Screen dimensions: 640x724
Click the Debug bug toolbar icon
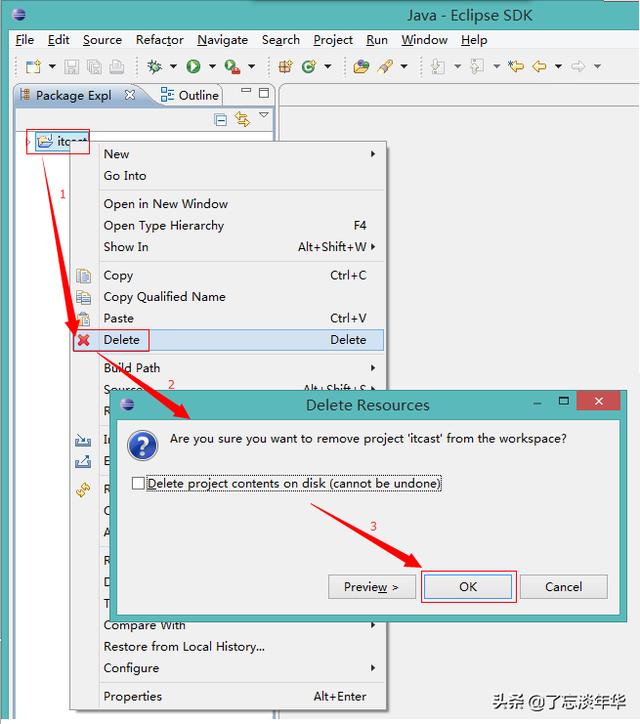[154, 66]
